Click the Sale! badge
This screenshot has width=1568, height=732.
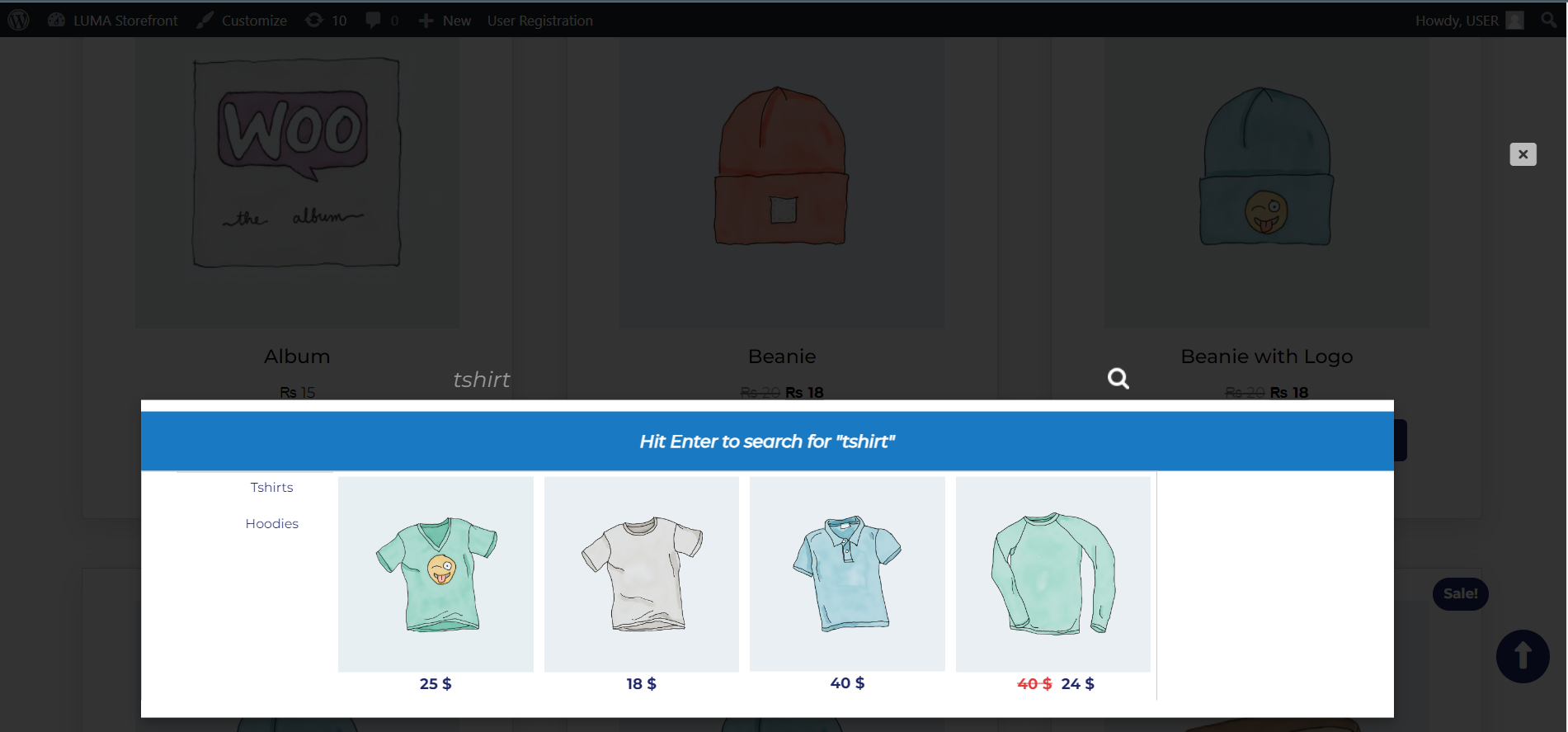[1461, 594]
